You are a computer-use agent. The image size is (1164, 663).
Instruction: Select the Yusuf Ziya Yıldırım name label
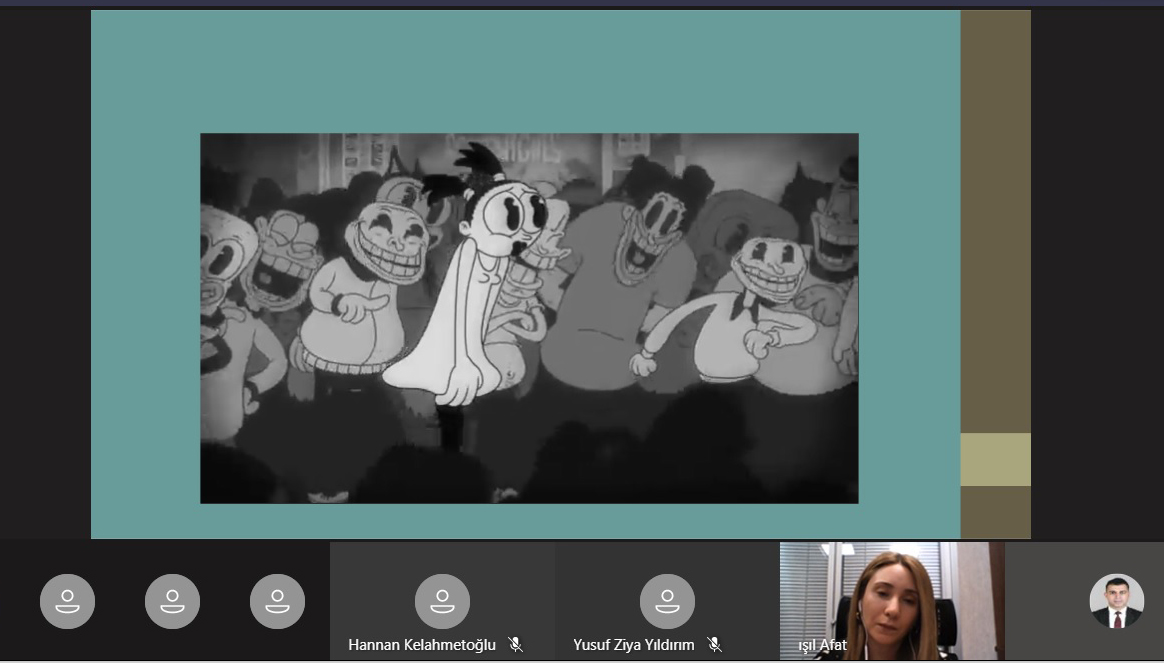pos(633,645)
